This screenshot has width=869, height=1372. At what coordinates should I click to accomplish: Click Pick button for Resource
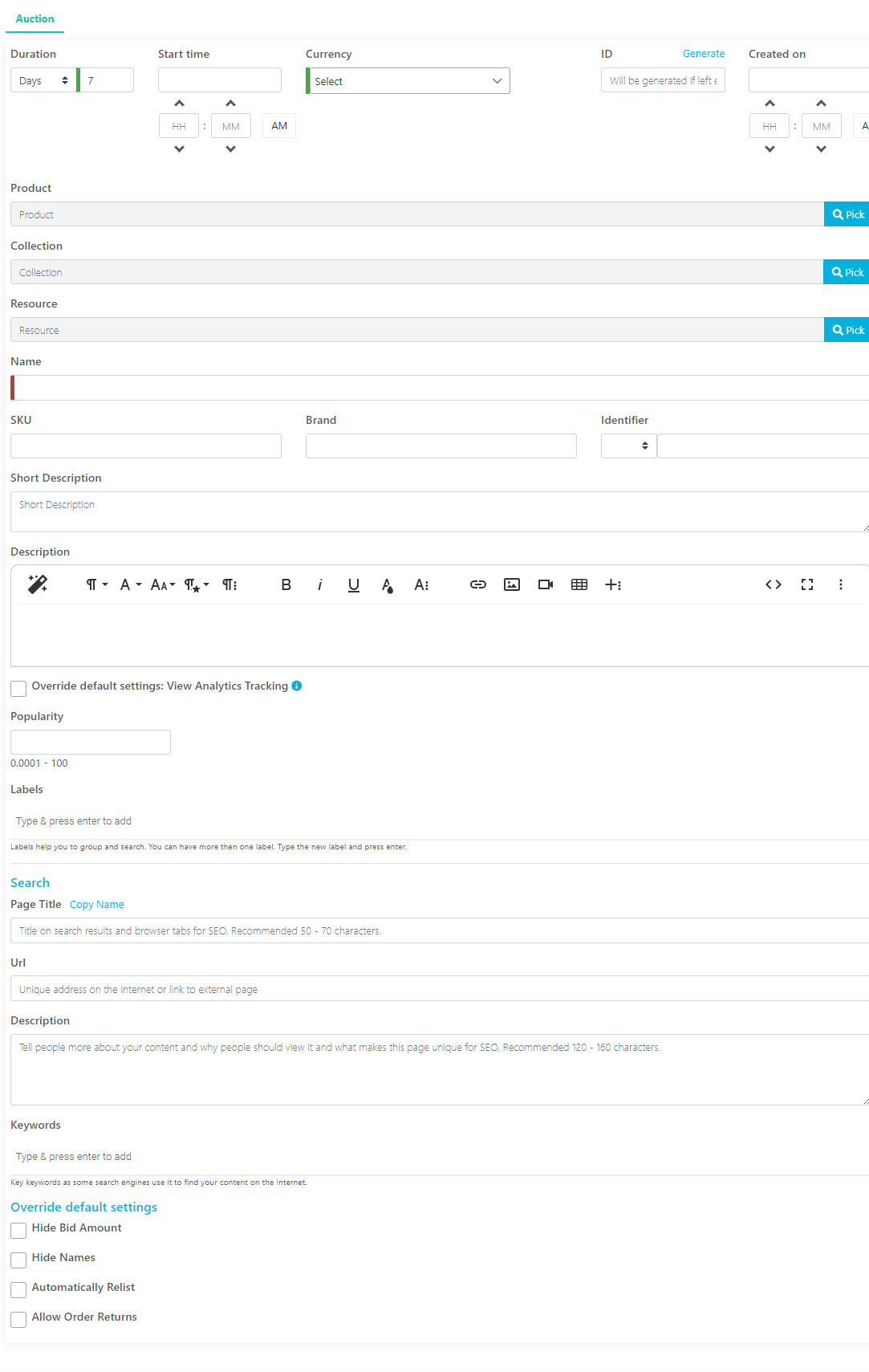click(847, 330)
